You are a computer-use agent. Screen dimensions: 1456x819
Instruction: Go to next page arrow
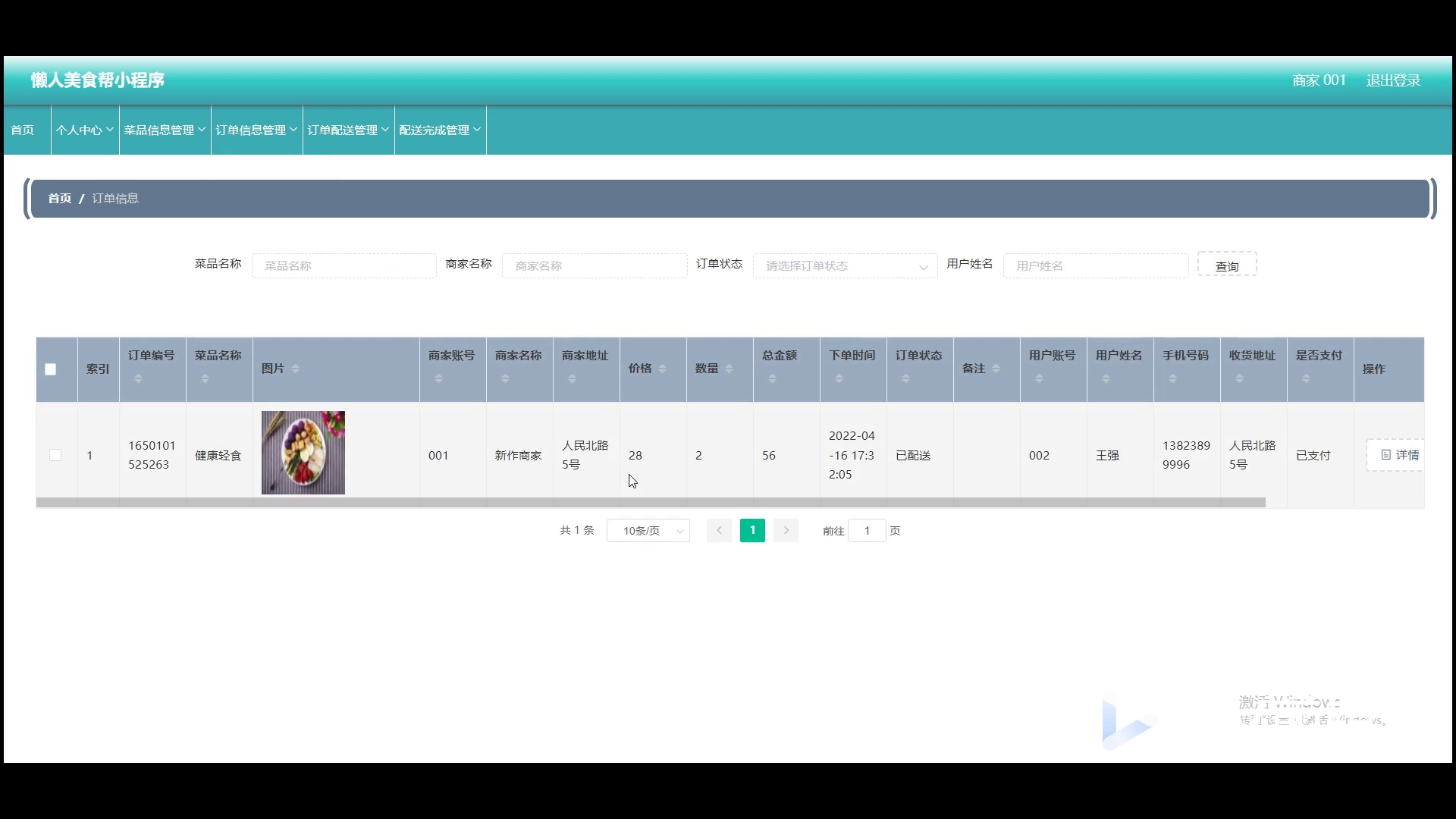coord(786,531)
